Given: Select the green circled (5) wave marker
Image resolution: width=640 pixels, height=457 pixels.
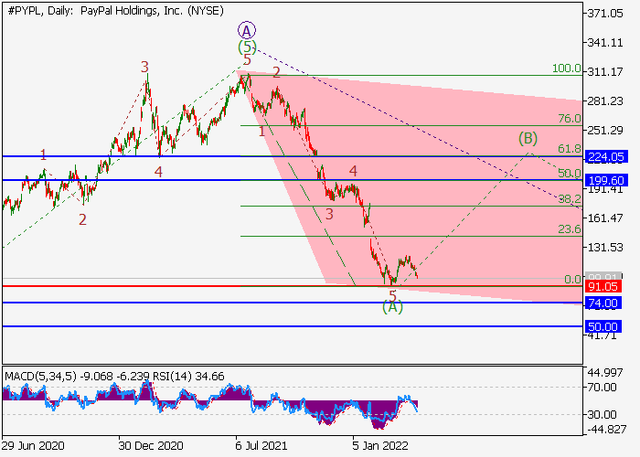Looking at the screenshot, I should click(247, 46).
